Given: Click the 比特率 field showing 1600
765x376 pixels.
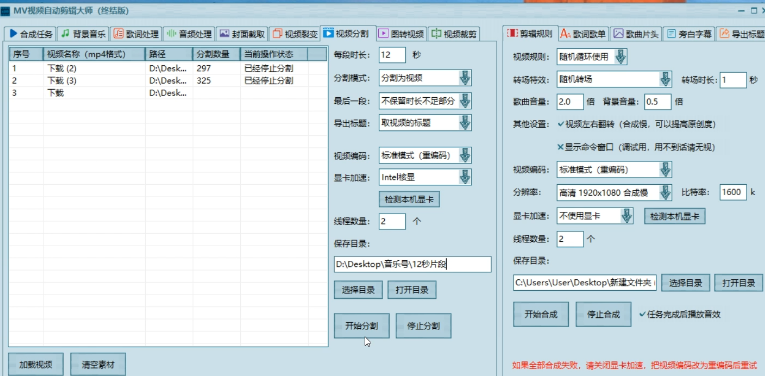Looking at the screenshot, I should click(733, 192).
